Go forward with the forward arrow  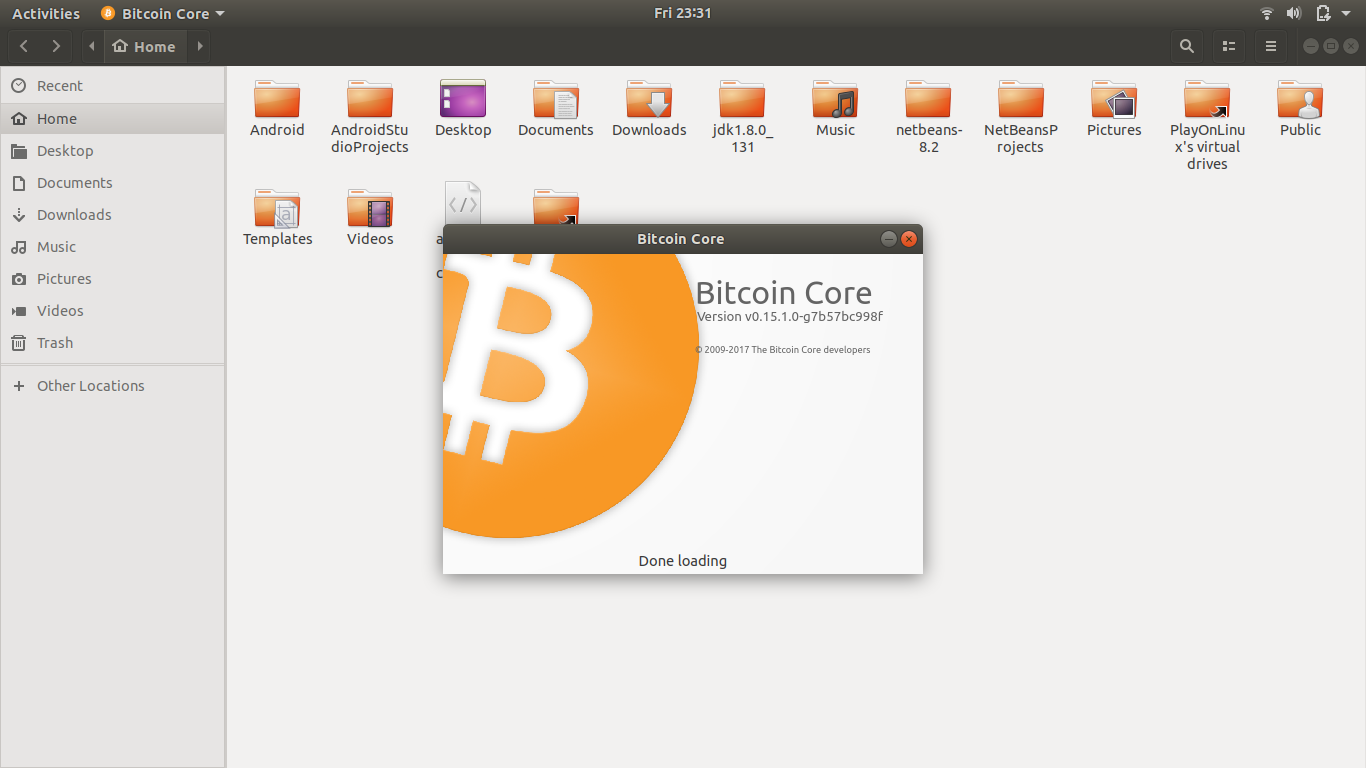pos(56,46)
